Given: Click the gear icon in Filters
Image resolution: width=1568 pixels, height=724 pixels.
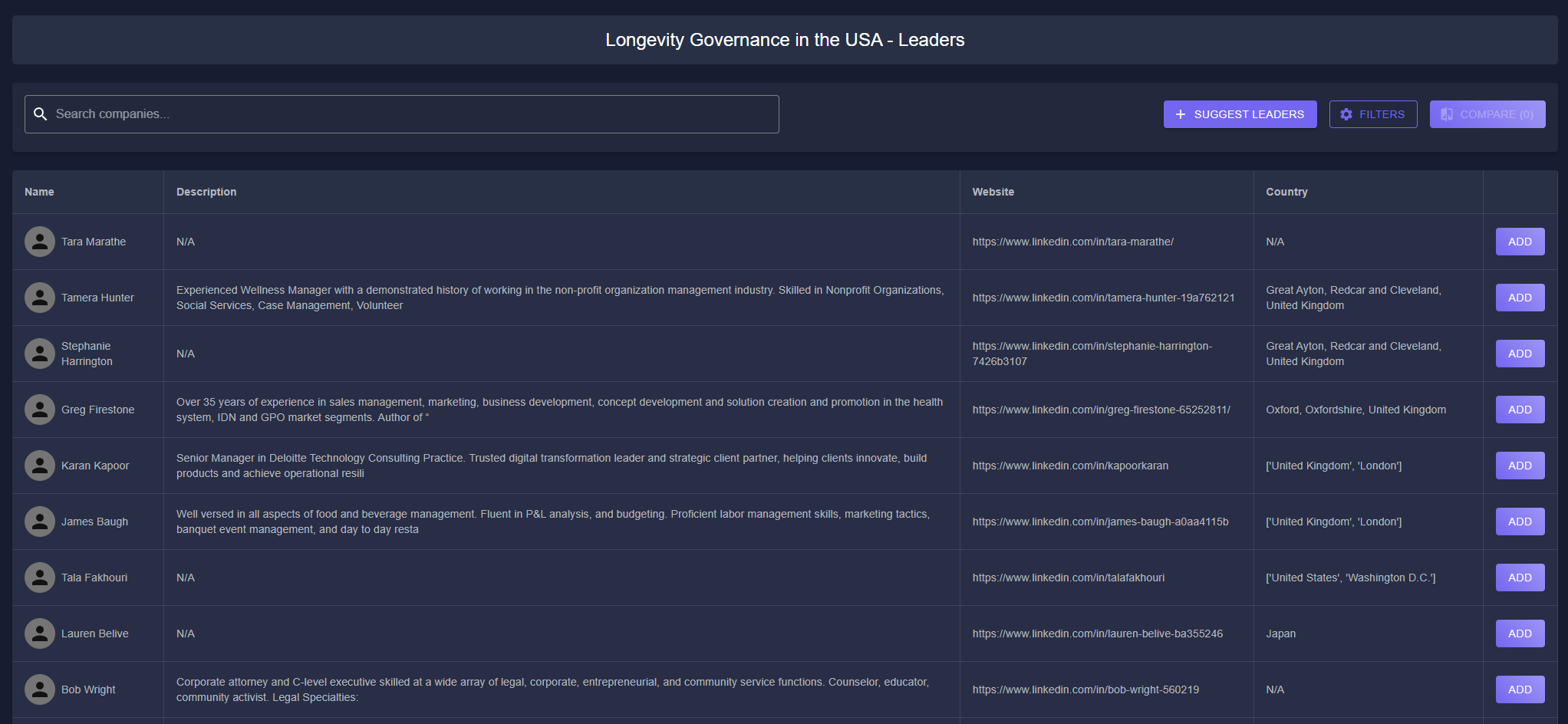Looking at the screenshot, I should coord(1346,114).
